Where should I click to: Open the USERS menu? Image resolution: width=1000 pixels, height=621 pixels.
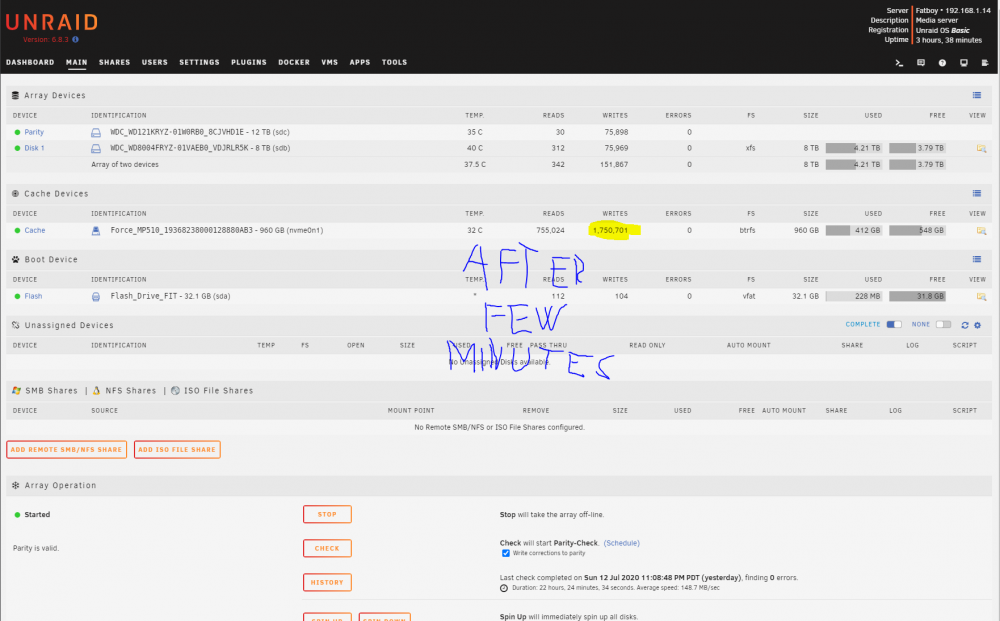154,62
